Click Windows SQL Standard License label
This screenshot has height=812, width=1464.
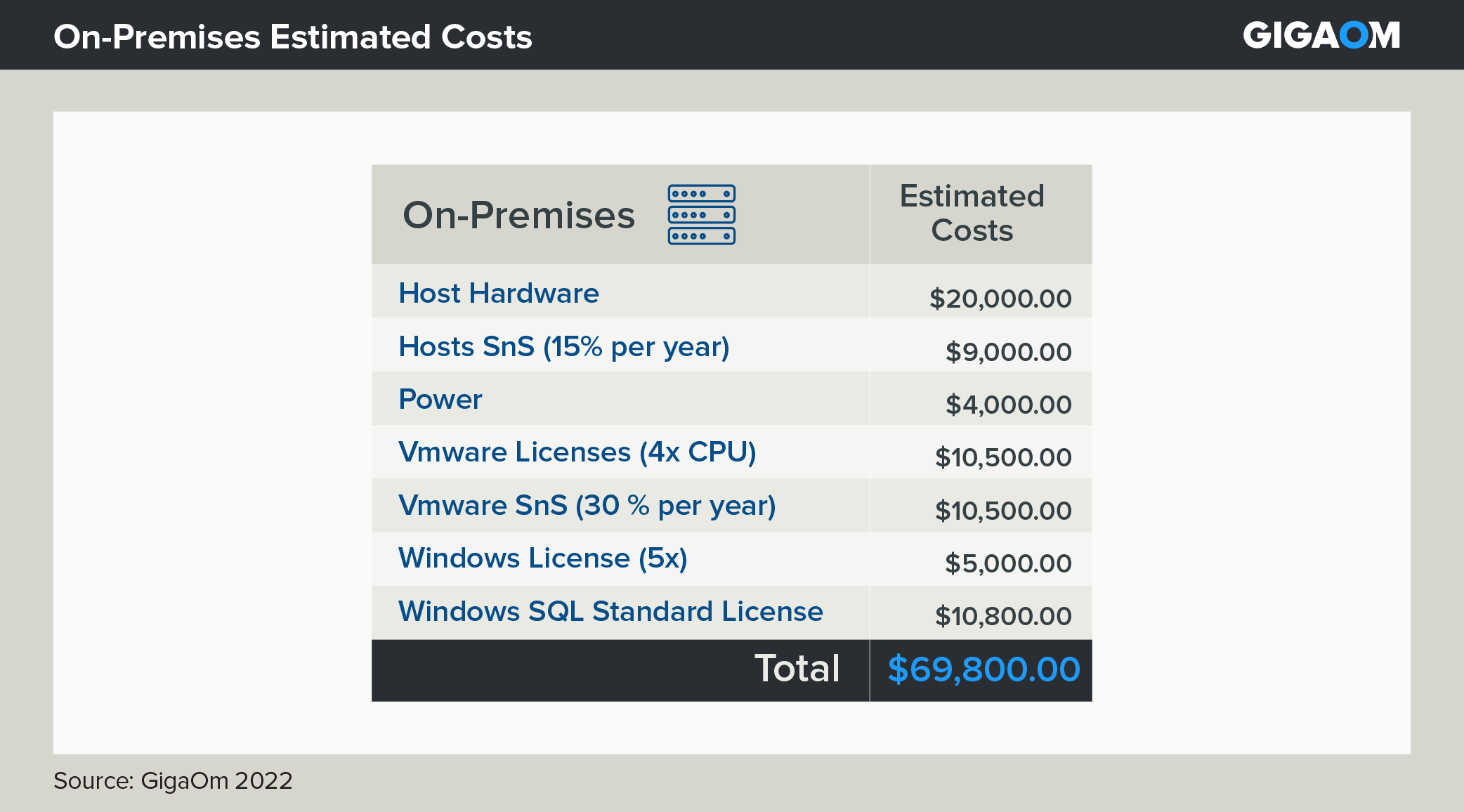(610, 611)
